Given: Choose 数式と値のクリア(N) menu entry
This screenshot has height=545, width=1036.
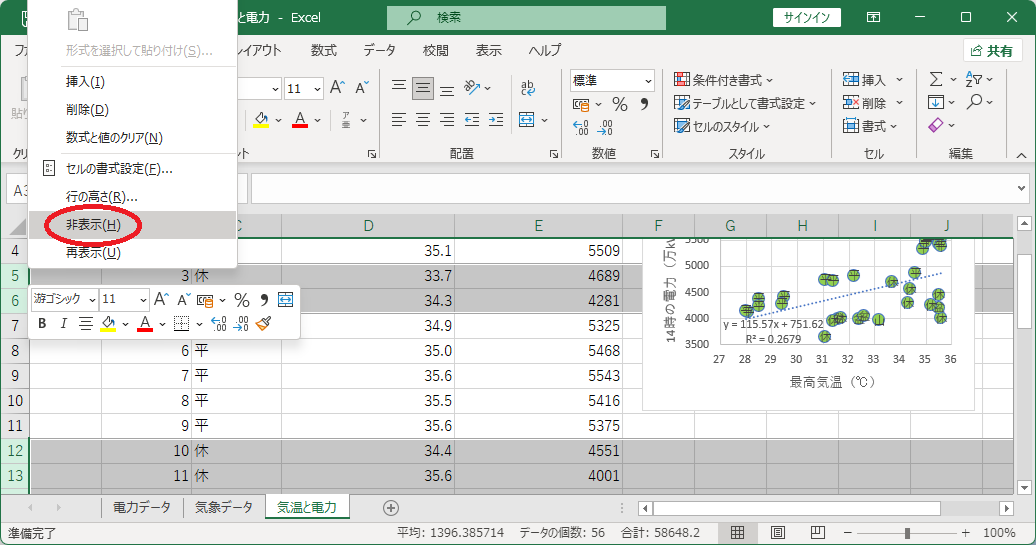Looking at the screenshot, I should [114, 137].
